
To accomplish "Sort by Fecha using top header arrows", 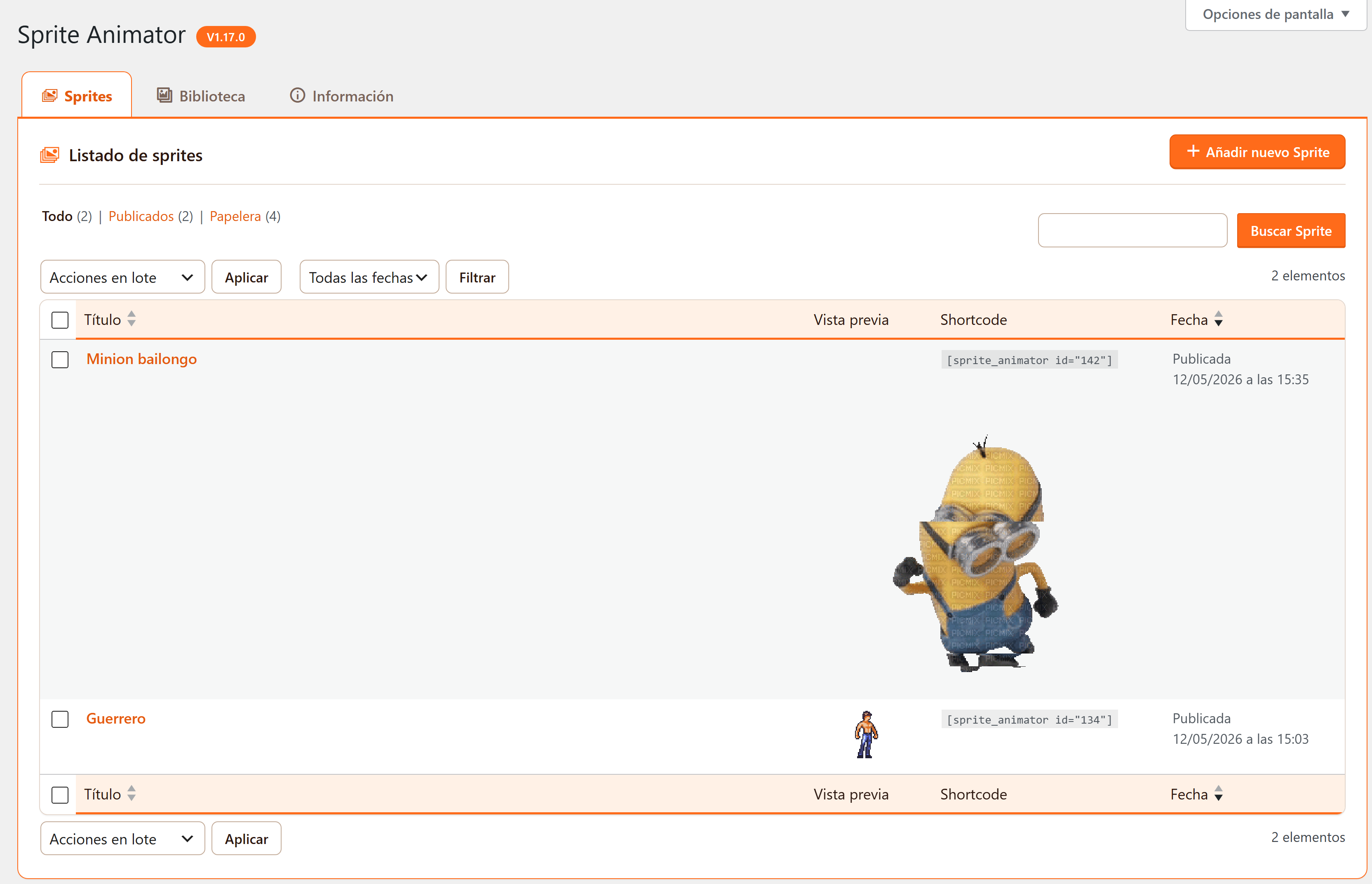I will (x=1218, y=319).
